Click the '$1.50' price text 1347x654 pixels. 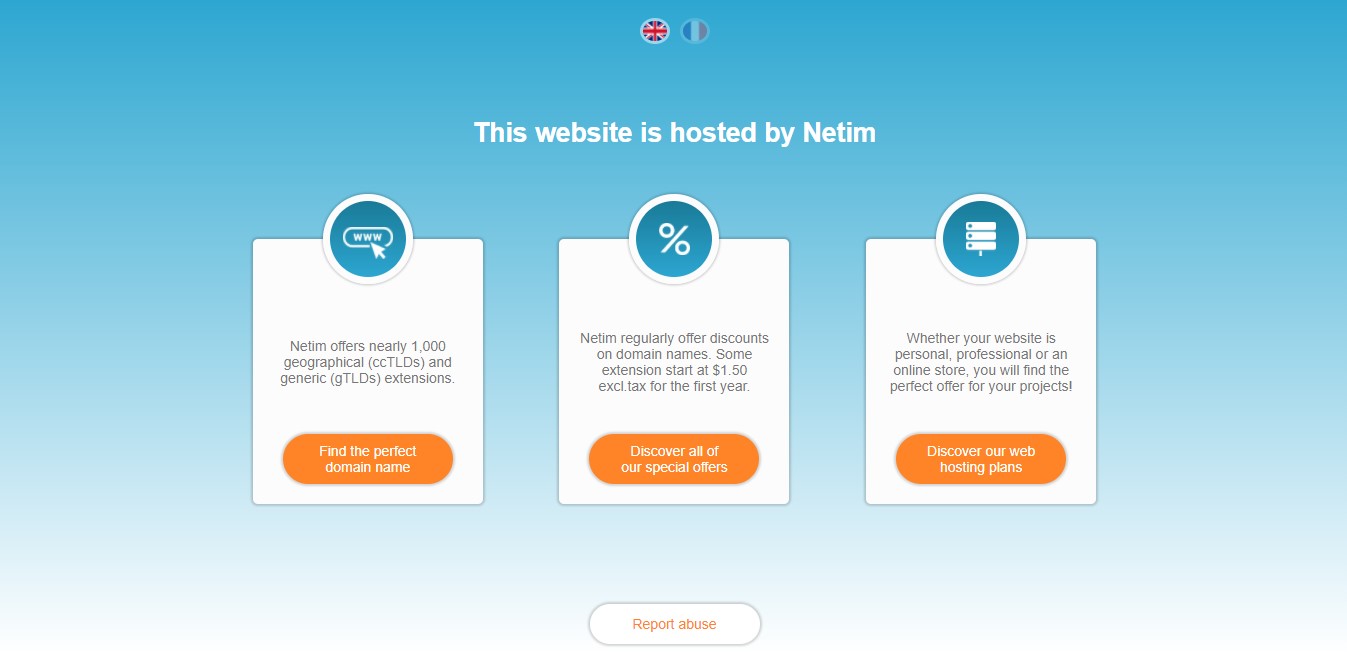(x=726, y=370)
